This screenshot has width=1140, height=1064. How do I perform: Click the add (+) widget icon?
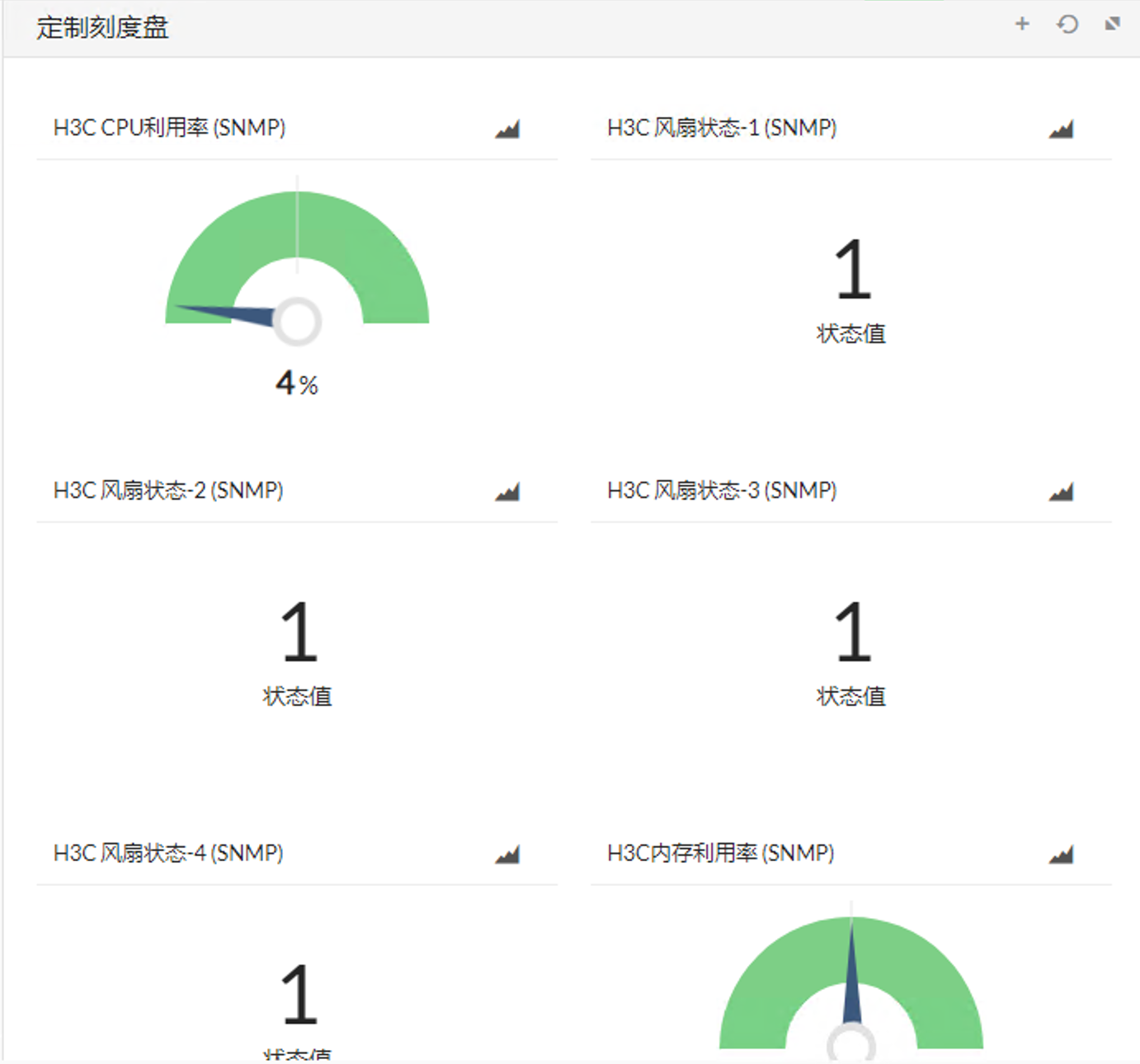[x=1022, y=24]
